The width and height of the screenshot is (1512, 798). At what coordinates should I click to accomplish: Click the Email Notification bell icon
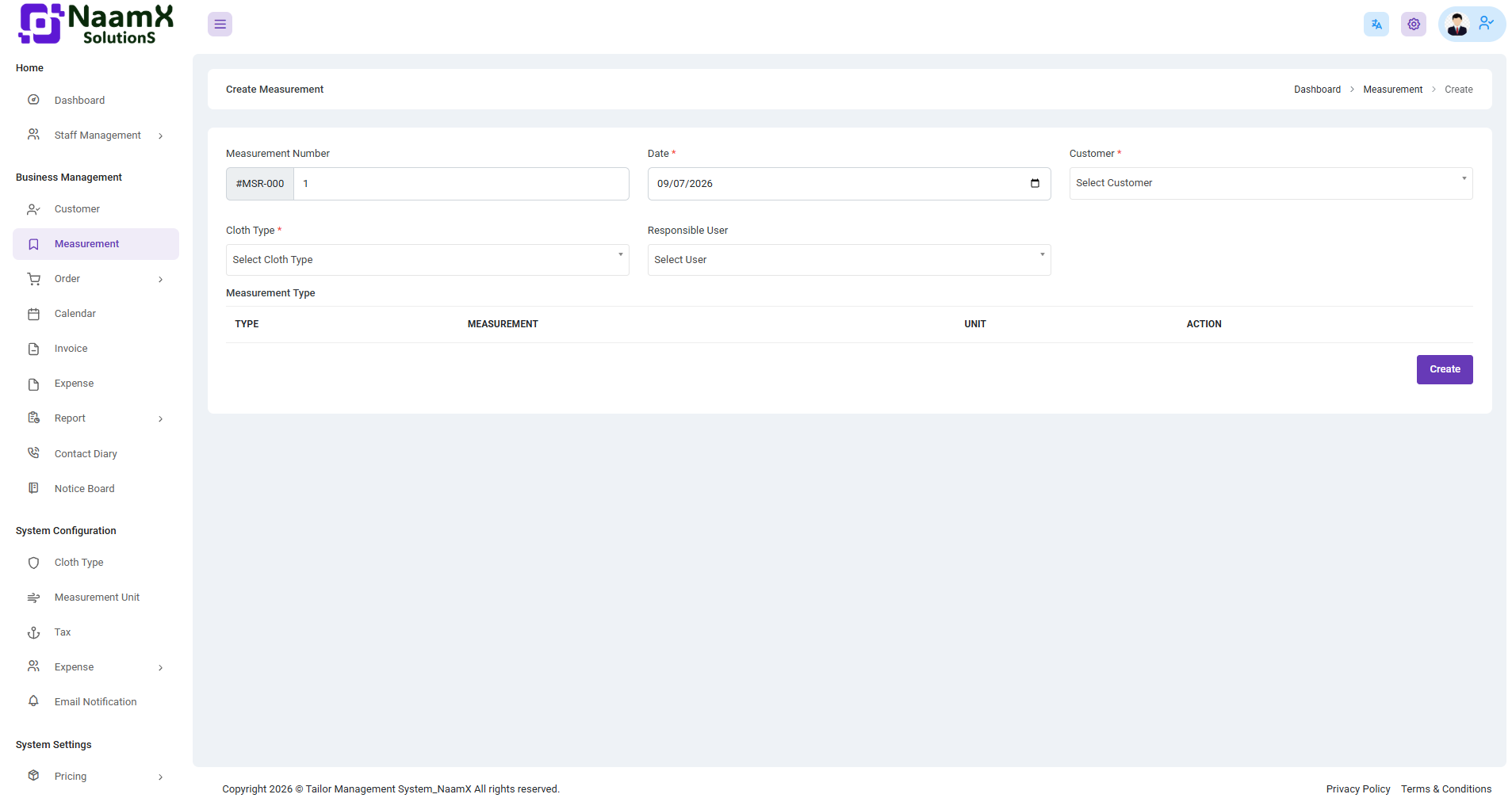(33, 701)
